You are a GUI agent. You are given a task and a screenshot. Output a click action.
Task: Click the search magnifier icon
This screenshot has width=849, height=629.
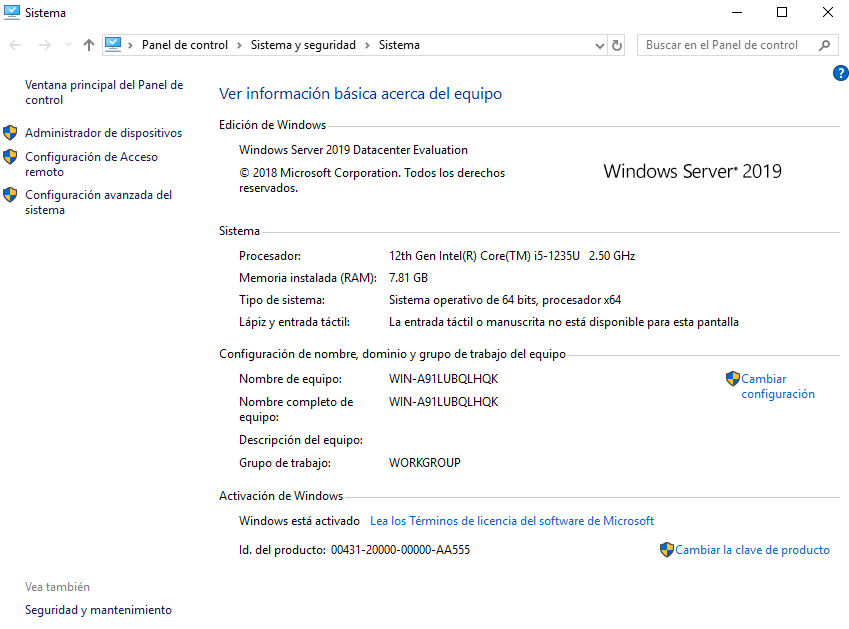[x=824, y=45]
